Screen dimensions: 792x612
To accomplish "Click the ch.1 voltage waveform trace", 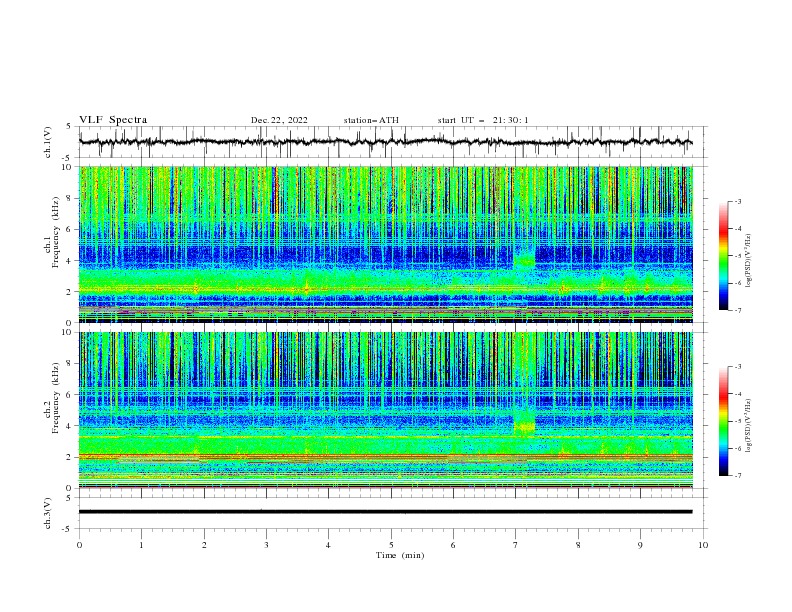I will coord(385,142).
